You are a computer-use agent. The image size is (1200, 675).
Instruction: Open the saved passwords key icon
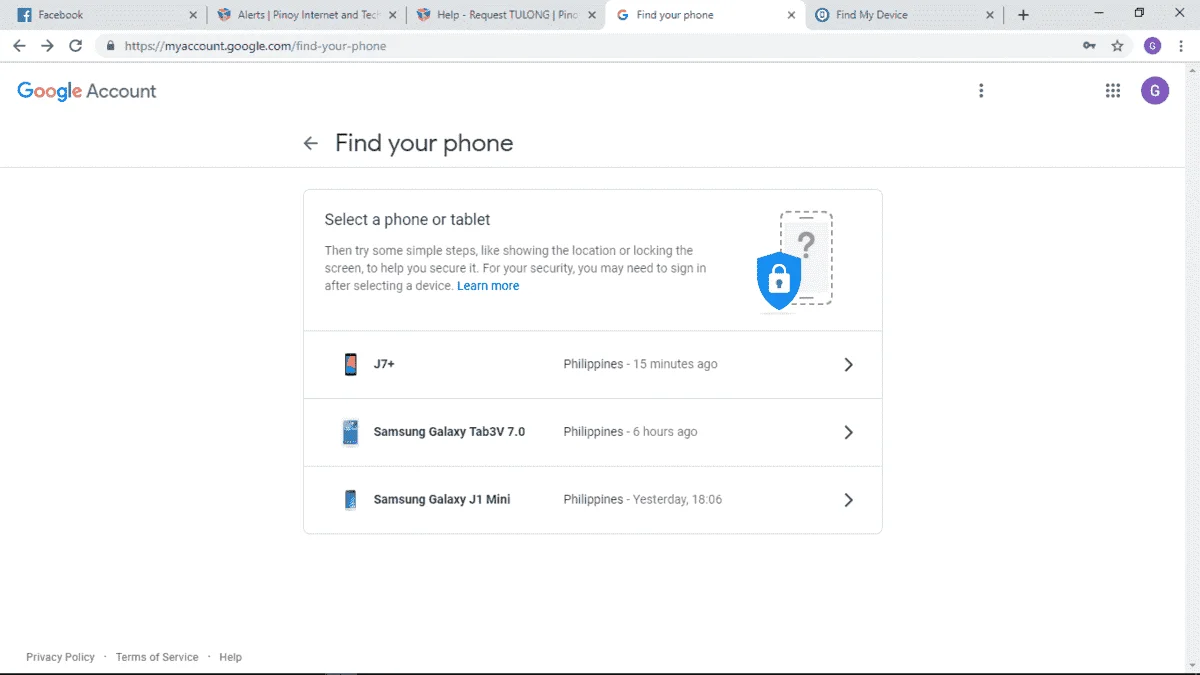(x=1089, y=46)
